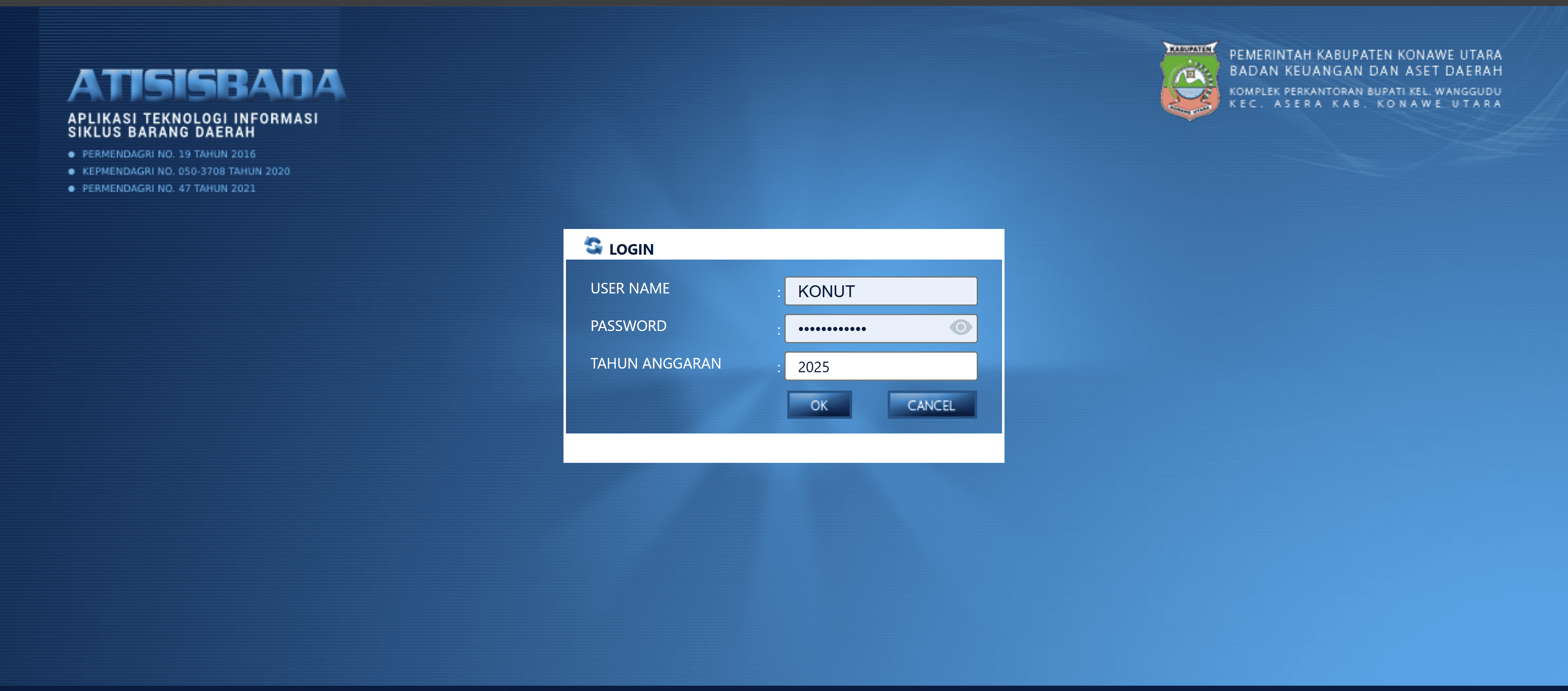Click the Permendagri No. 19 Tahun 2016 item

coord(169,155)
